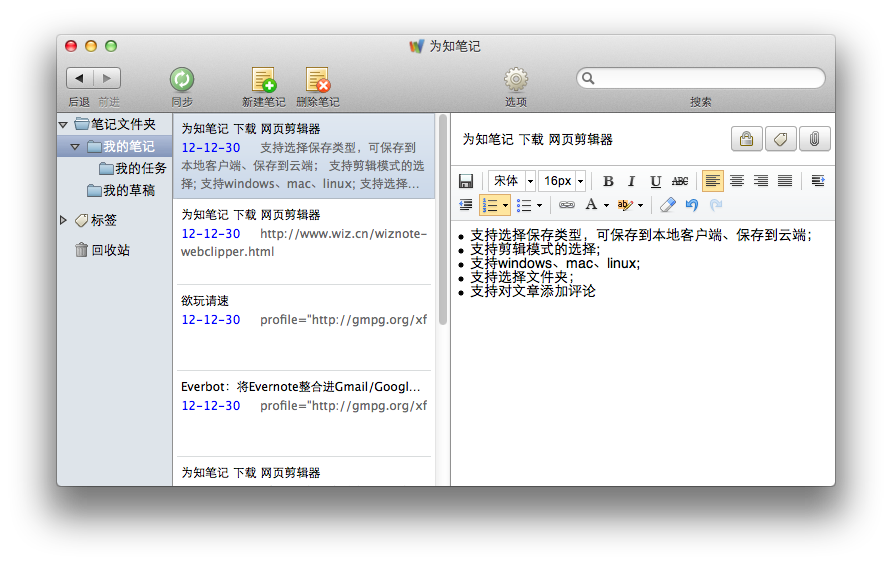
Task: Click bullet line 支持剪辑模式的选择
Action: coord(535,249)
